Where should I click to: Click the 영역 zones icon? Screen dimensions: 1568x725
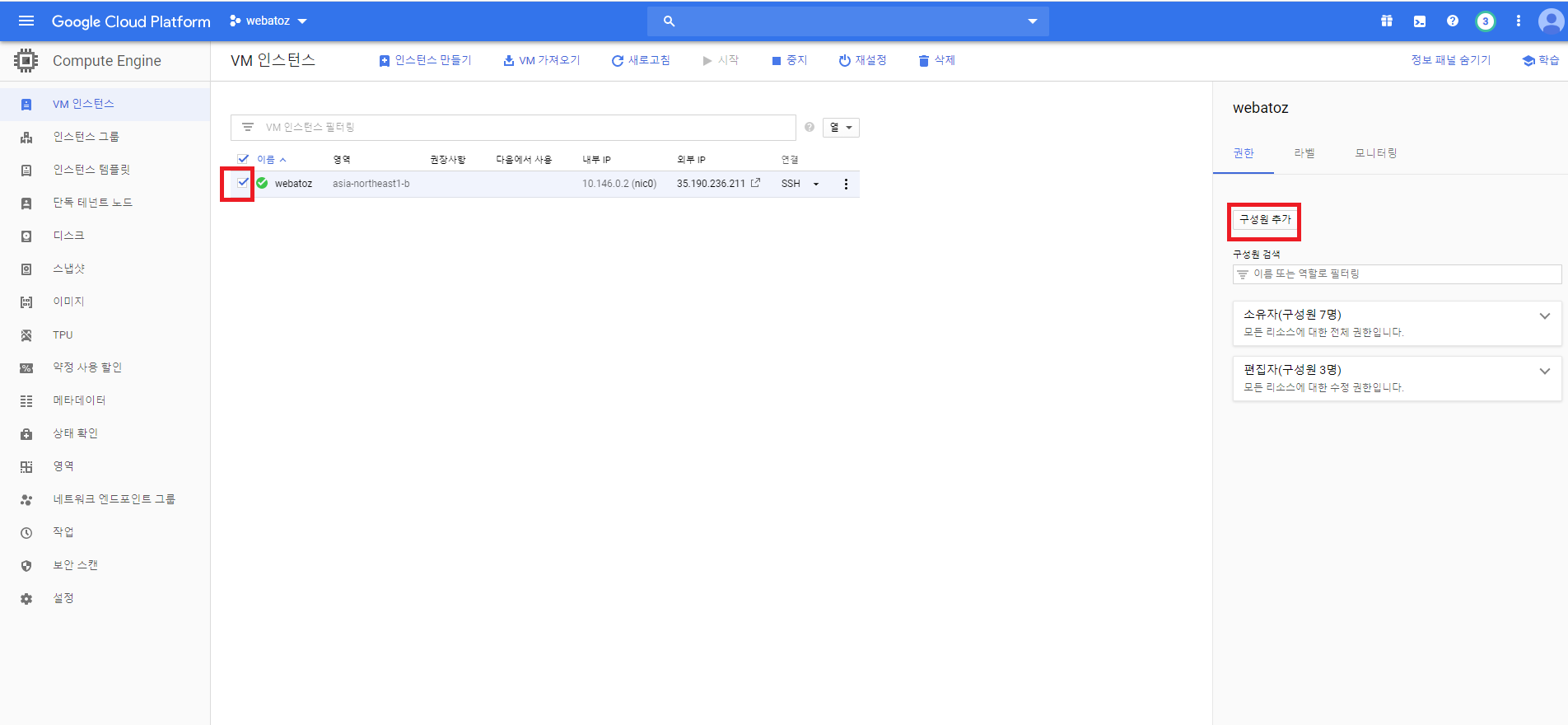click(26, 467)
